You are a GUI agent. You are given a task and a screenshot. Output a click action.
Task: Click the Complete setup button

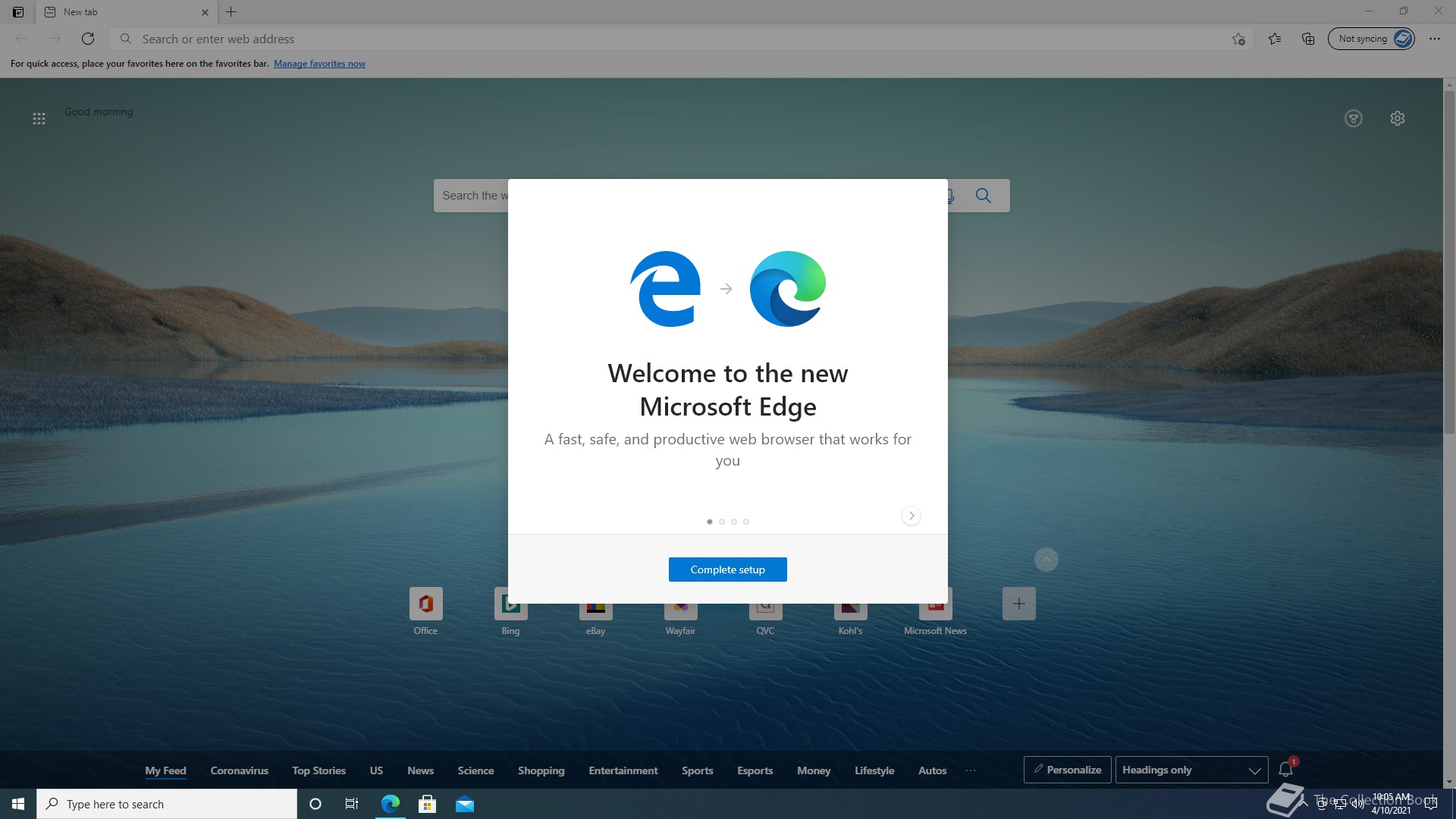pyautogui.click(x=727, y=570)
